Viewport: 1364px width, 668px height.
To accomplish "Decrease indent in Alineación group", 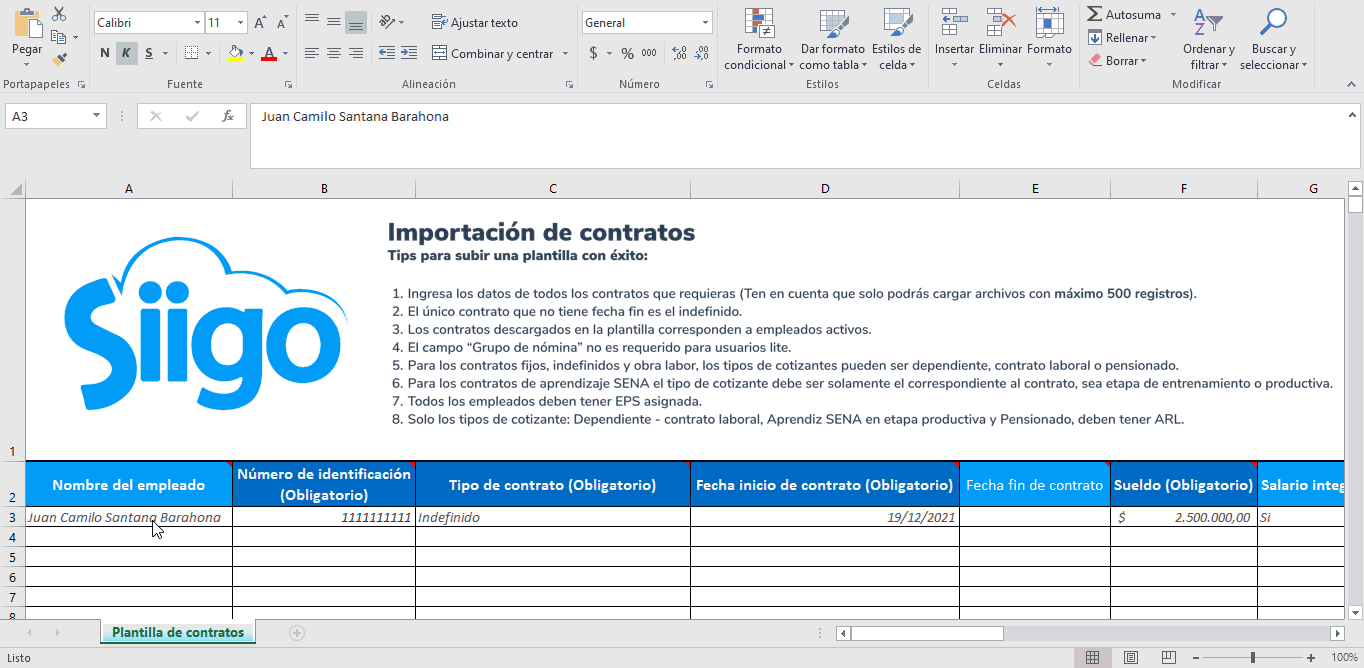I will (x=386, y=53).
